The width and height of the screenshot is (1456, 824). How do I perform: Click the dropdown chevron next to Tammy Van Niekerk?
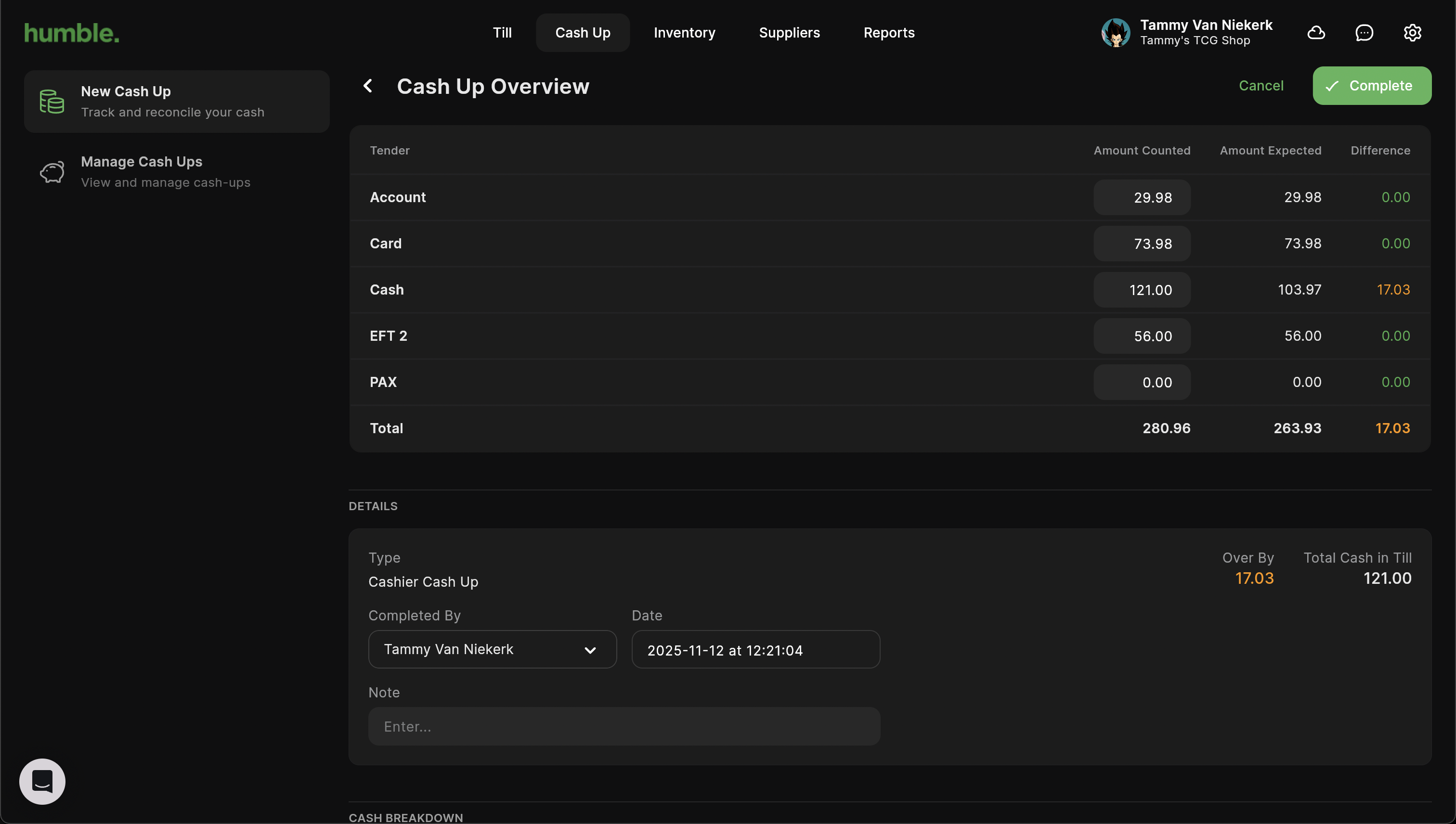(x=590, y=650)
